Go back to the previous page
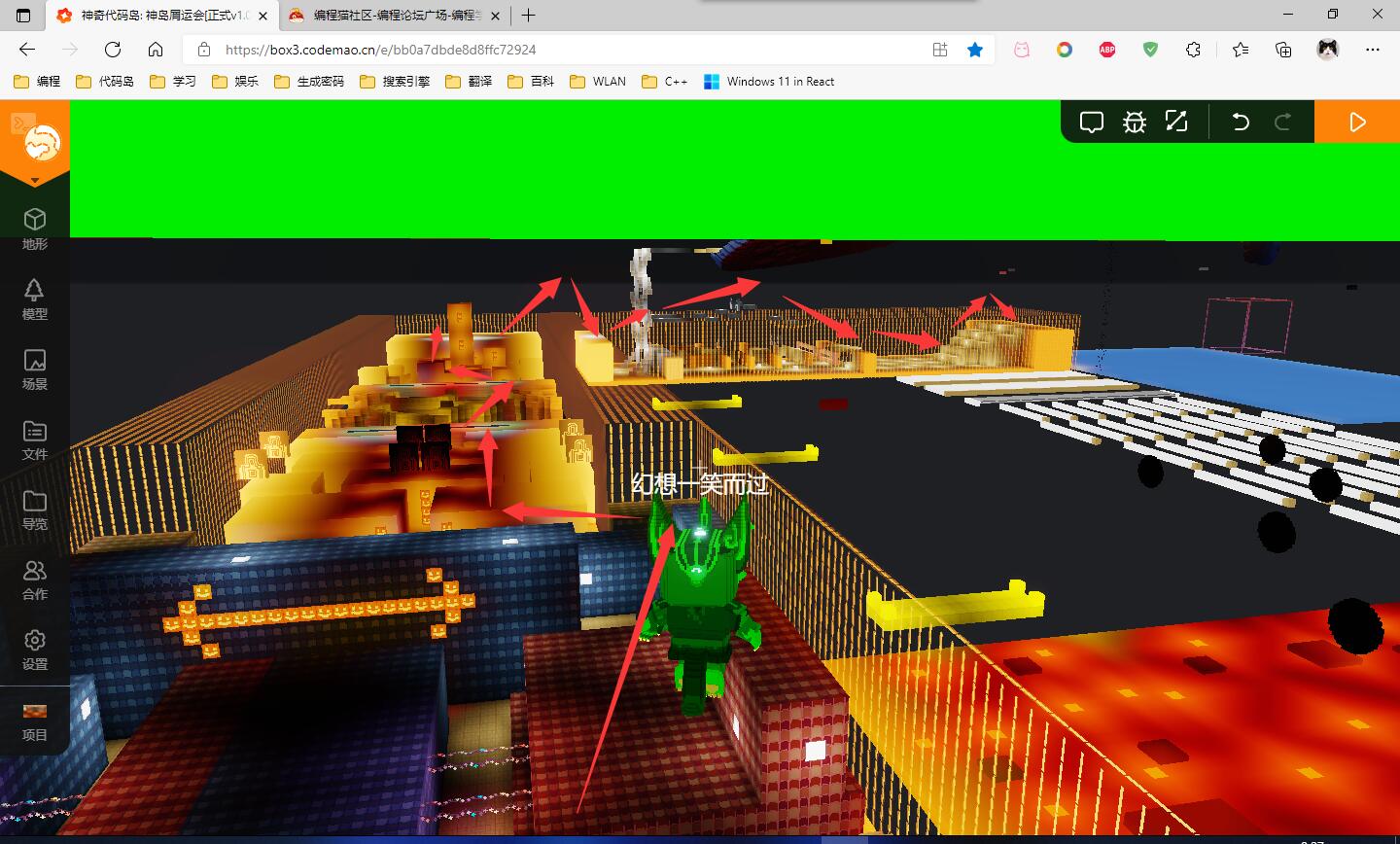 coord(27,50)
